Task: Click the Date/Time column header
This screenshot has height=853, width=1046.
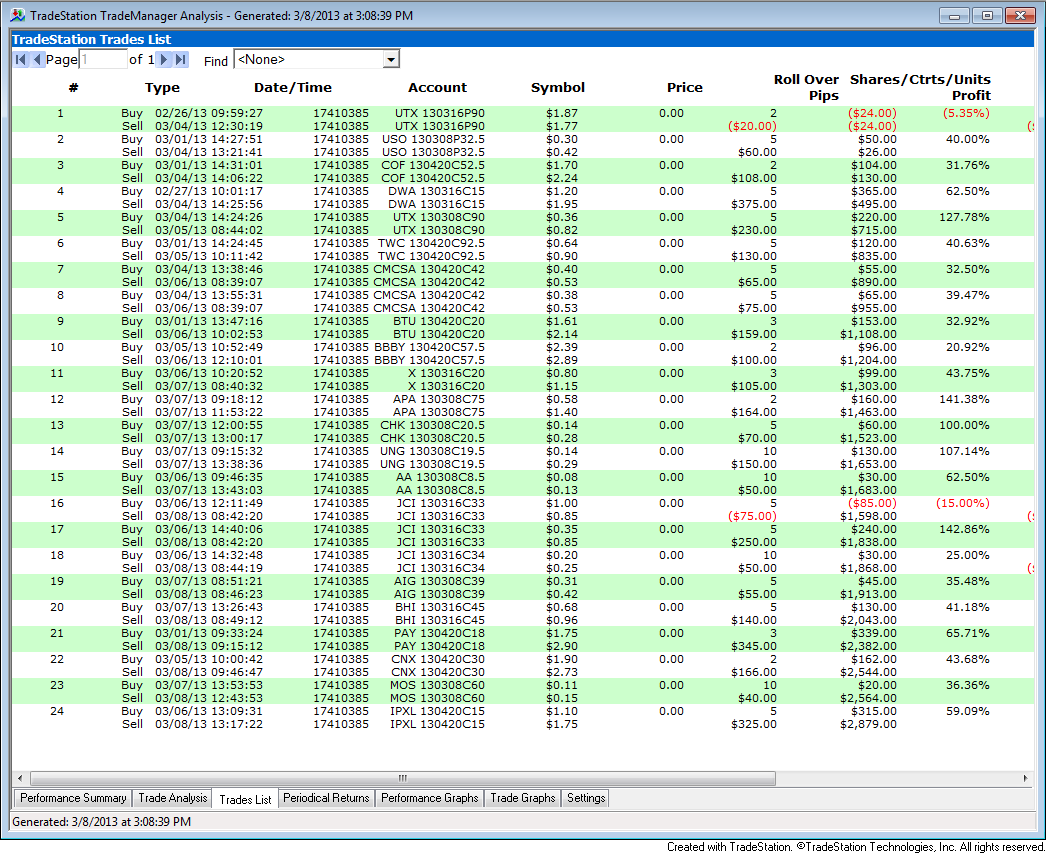Action: tap(292, 87)
